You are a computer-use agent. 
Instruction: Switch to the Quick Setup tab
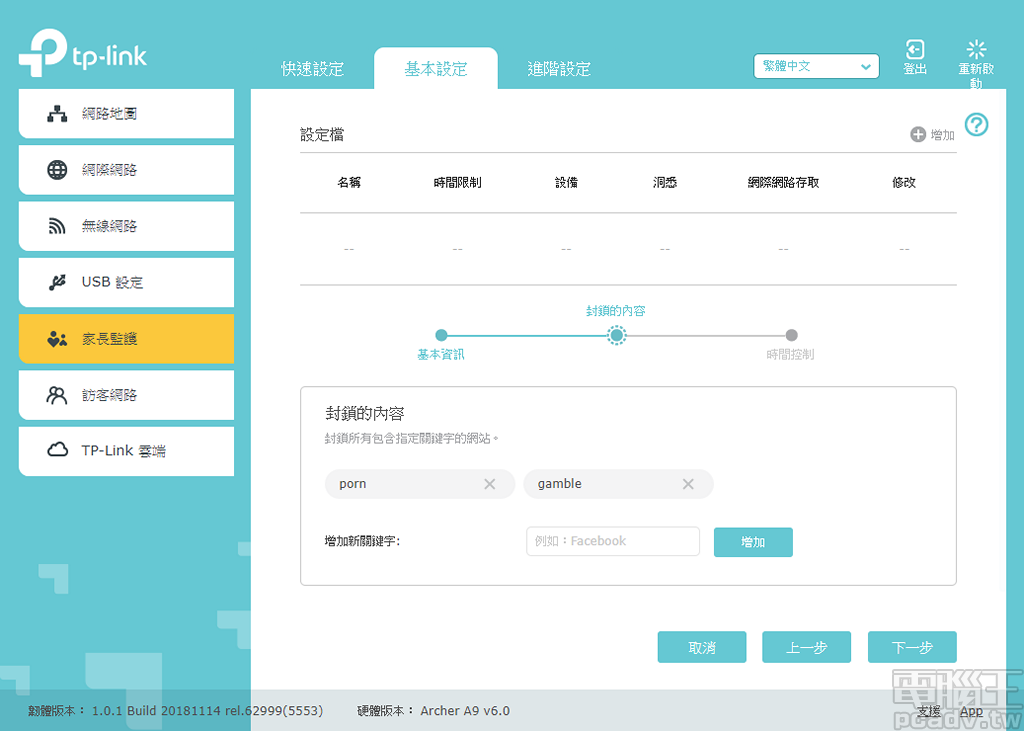[312, 69]
